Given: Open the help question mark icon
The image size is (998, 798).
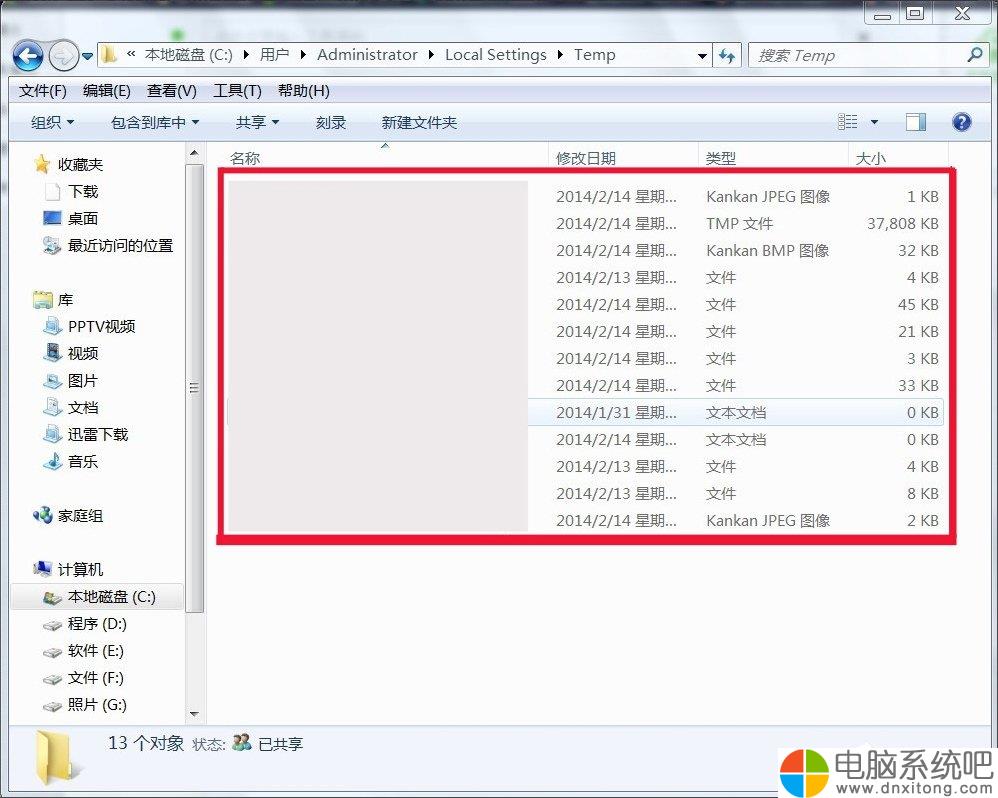Looking at the screenshot, I should coord(961,122).
